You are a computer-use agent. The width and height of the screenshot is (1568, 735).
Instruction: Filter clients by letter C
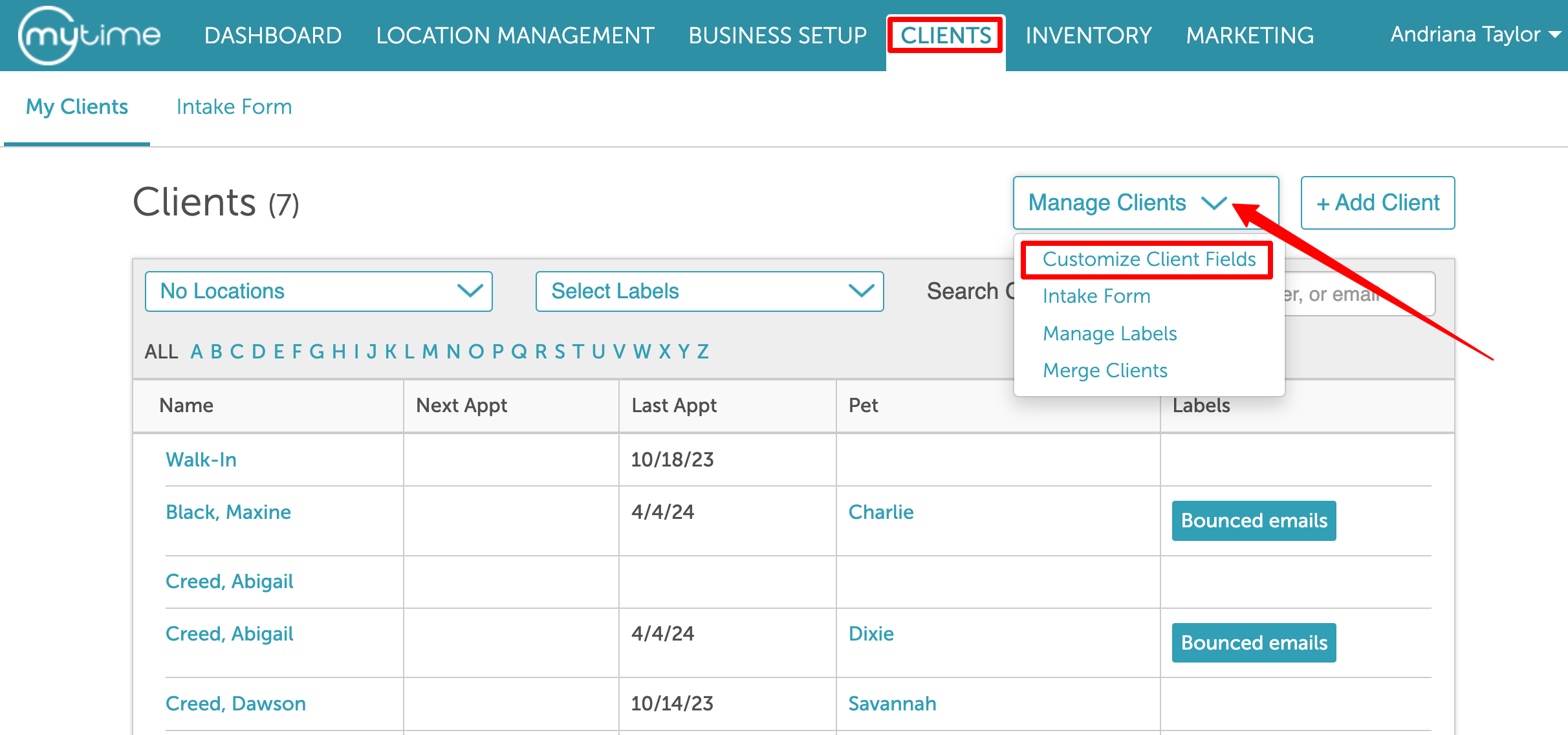click(237, 352)
